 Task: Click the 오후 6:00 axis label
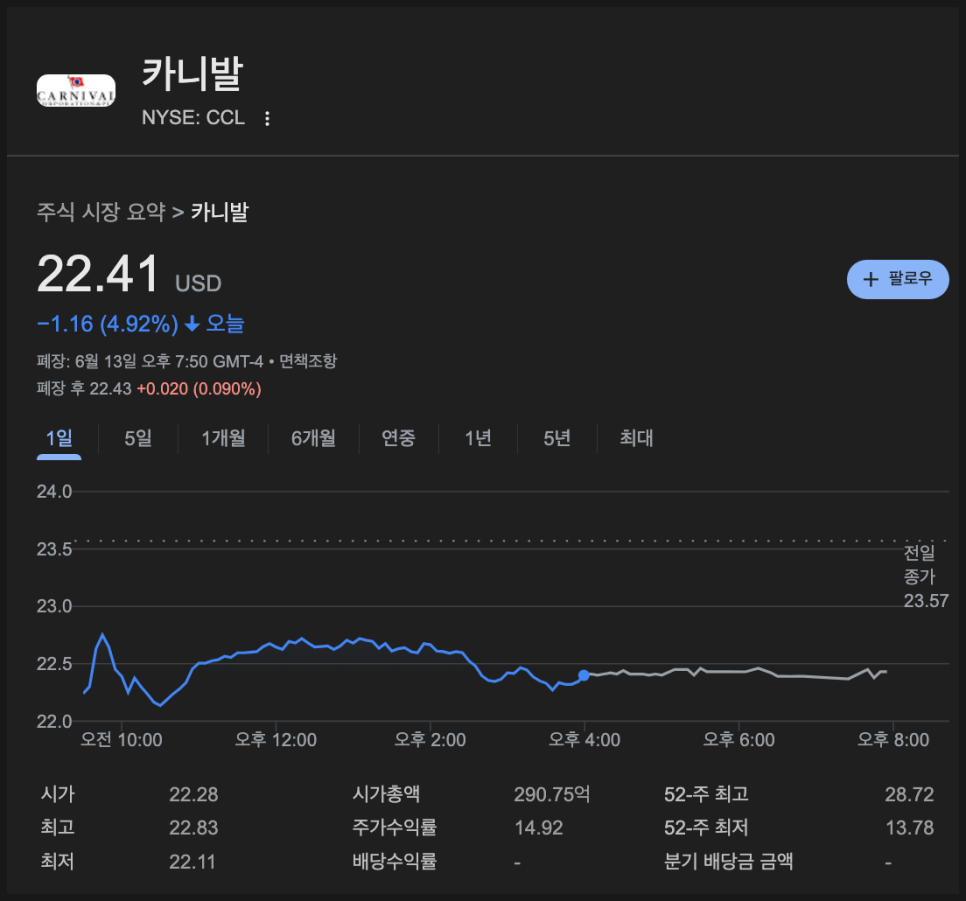739,740
